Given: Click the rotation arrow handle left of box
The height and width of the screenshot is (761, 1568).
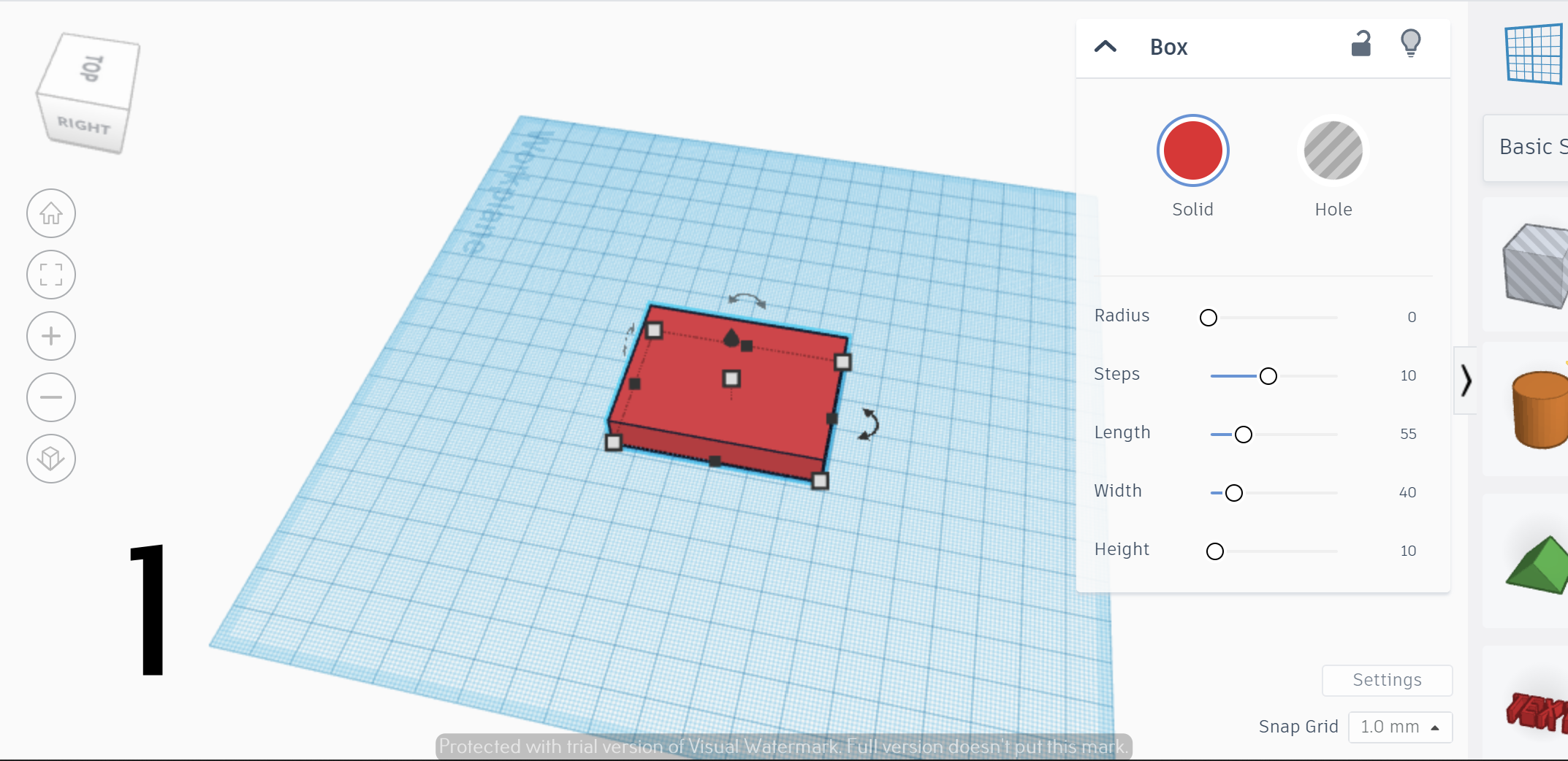Looking at the screenshot, I should tap(628, 340).
